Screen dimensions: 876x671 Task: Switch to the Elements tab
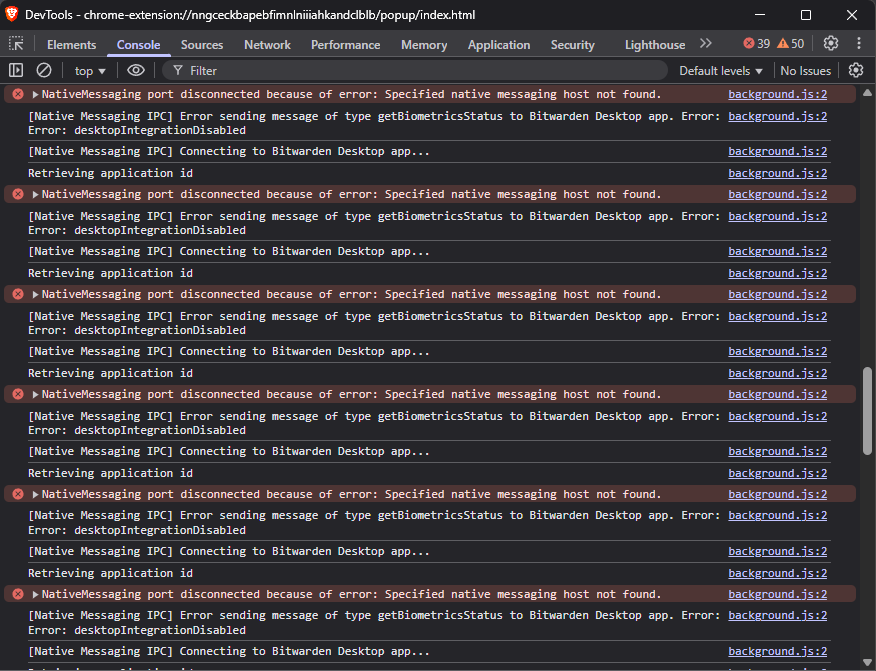[x=72, y=45]
